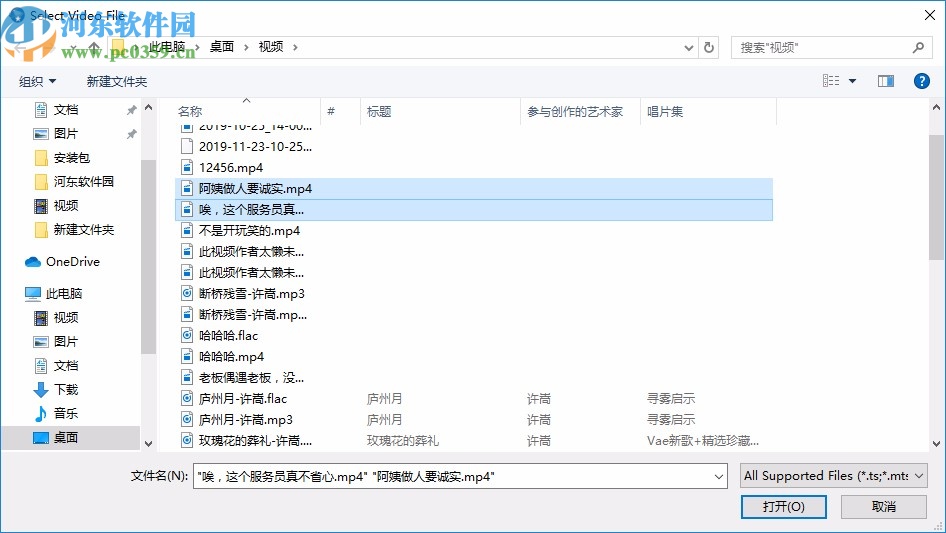Click audio icon of 玫瑰花的葬礼-许嵩 file
Image resolution: width=946 pixels, height=533 pixels.
[187, 441]
